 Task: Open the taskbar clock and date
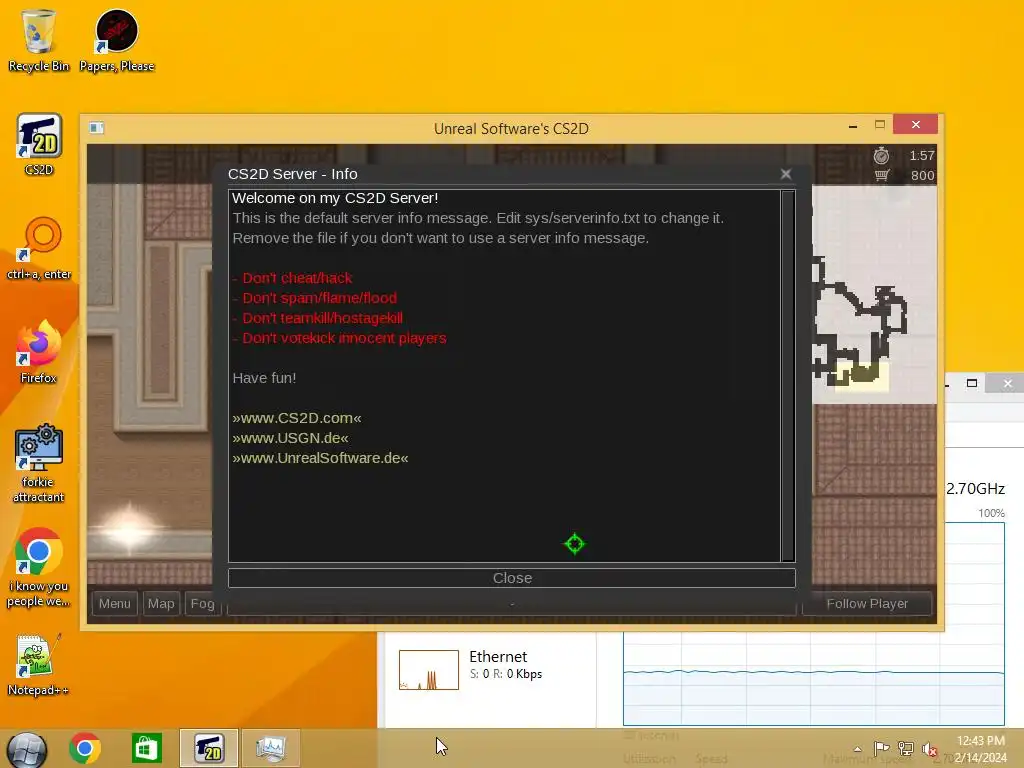tap(980, 749)
